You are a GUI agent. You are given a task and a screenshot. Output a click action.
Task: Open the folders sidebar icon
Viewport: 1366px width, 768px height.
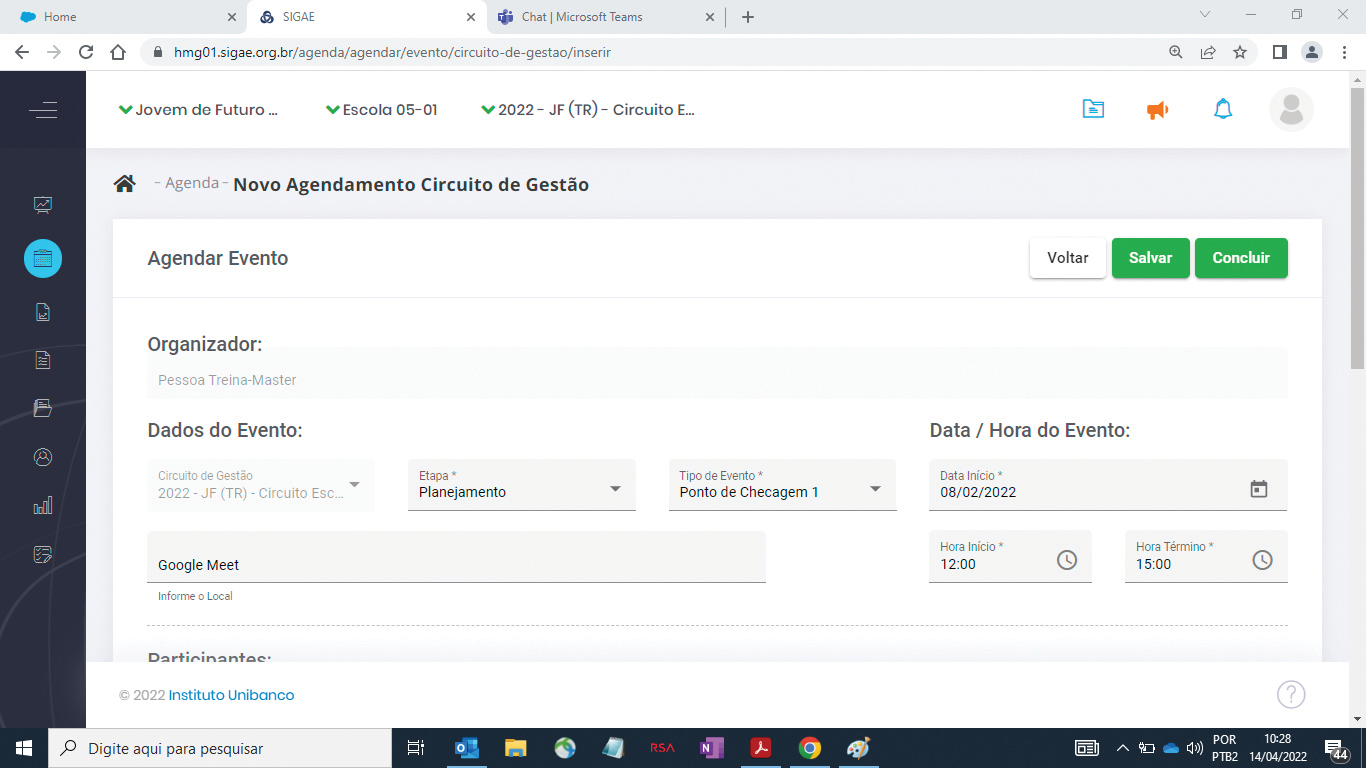(x=43, y=408)
